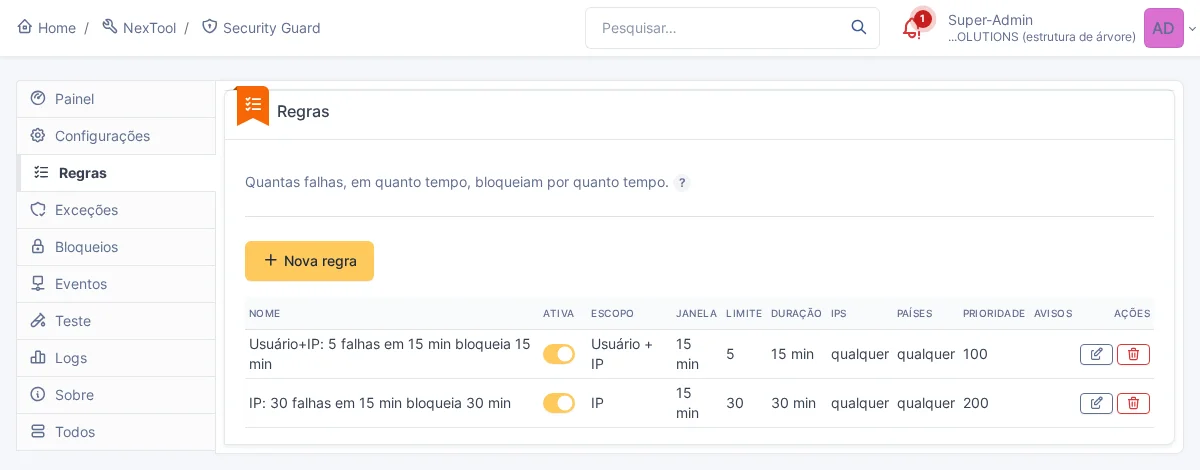Screen dimensions: 1200x470
Task: Open the Painel menu item
Action: 116,99
